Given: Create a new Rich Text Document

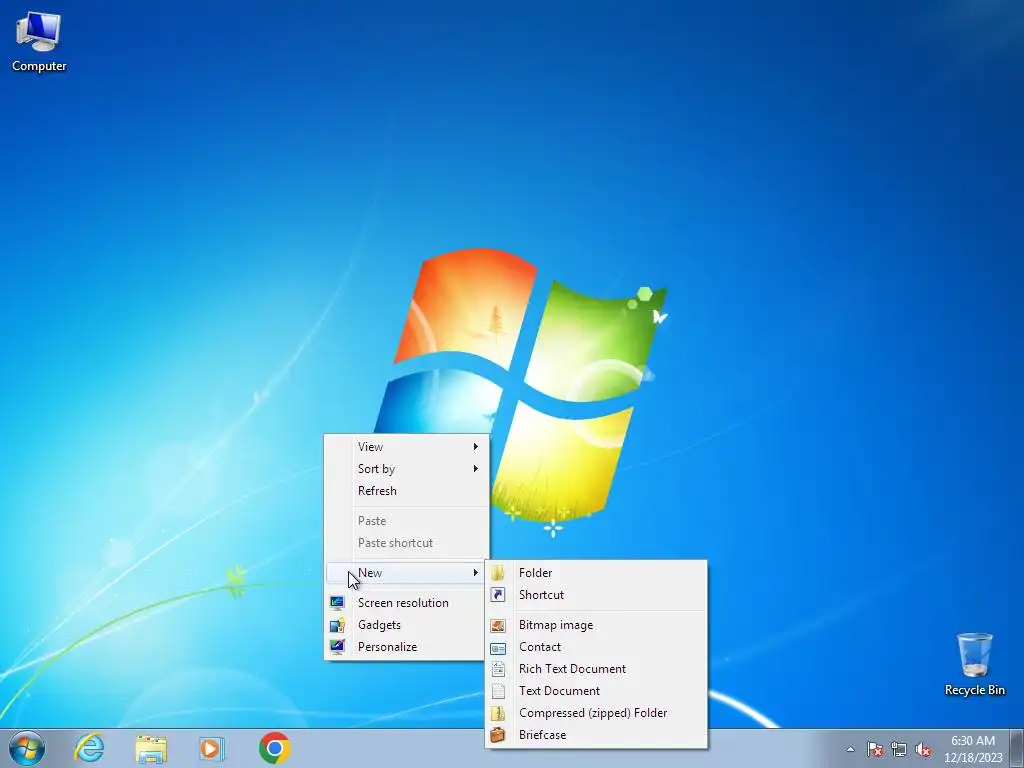Looking at the screenshot, I should 596,669.
